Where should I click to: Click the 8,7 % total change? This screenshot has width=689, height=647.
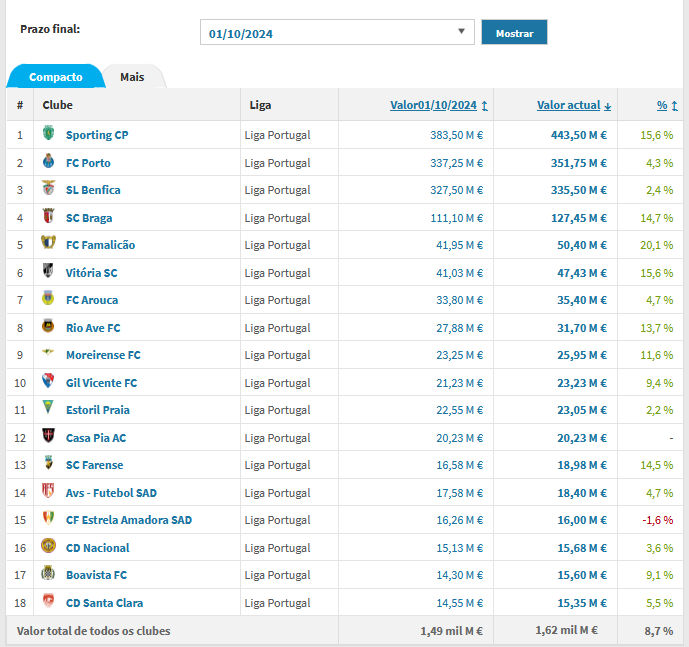pyautogui.click(x=659, y=631)
